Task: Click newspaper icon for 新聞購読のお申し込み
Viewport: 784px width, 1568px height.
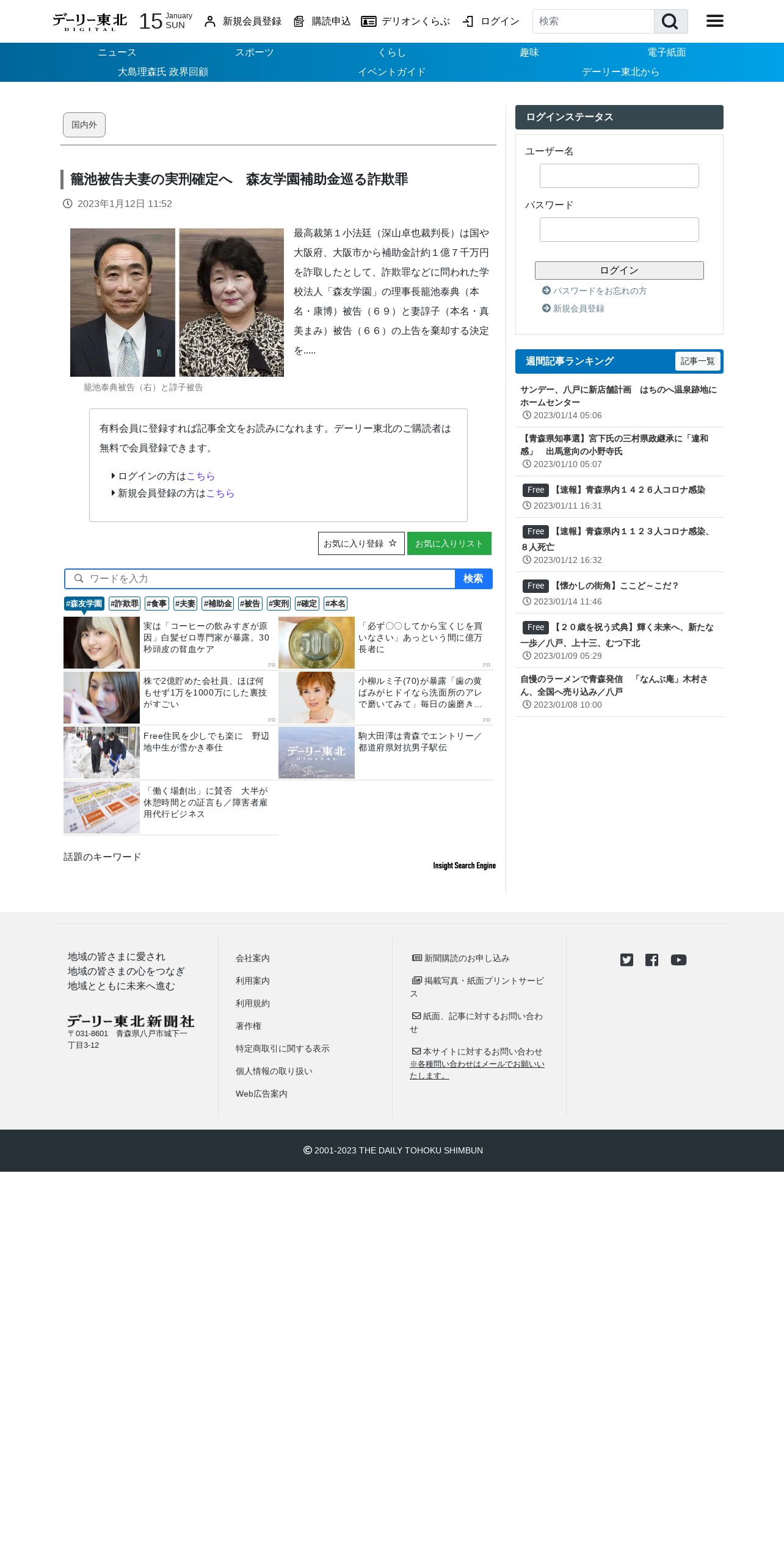Action: click(417, 958)
